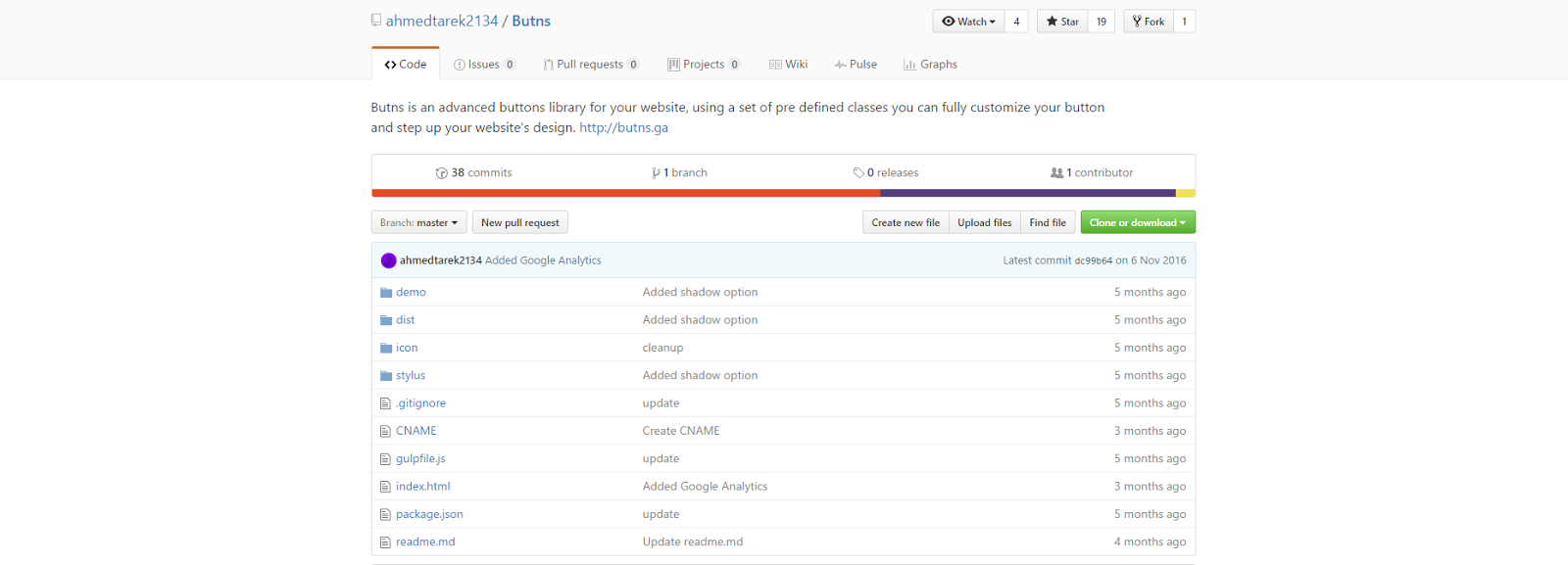This screenshot has height=565, width=1568.
Task: Click the CNAME file icon
Action: (x=385, y=431)
